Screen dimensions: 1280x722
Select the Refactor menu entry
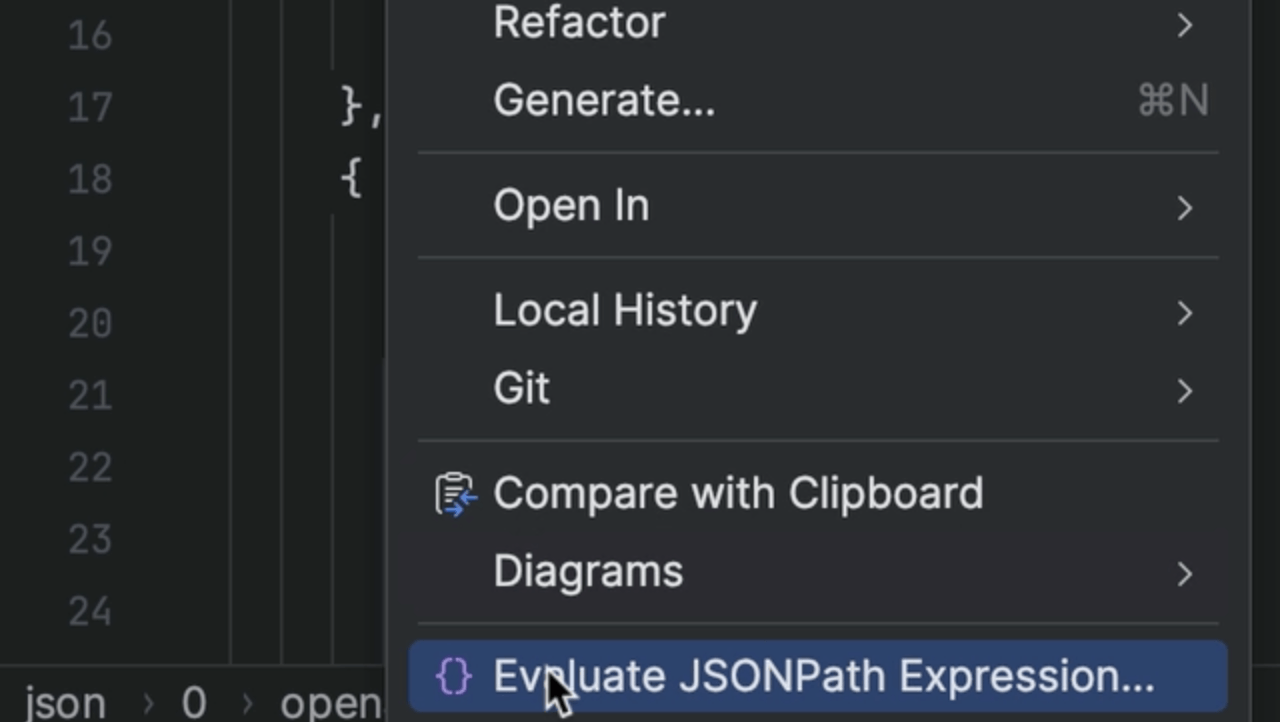point(578,22)
